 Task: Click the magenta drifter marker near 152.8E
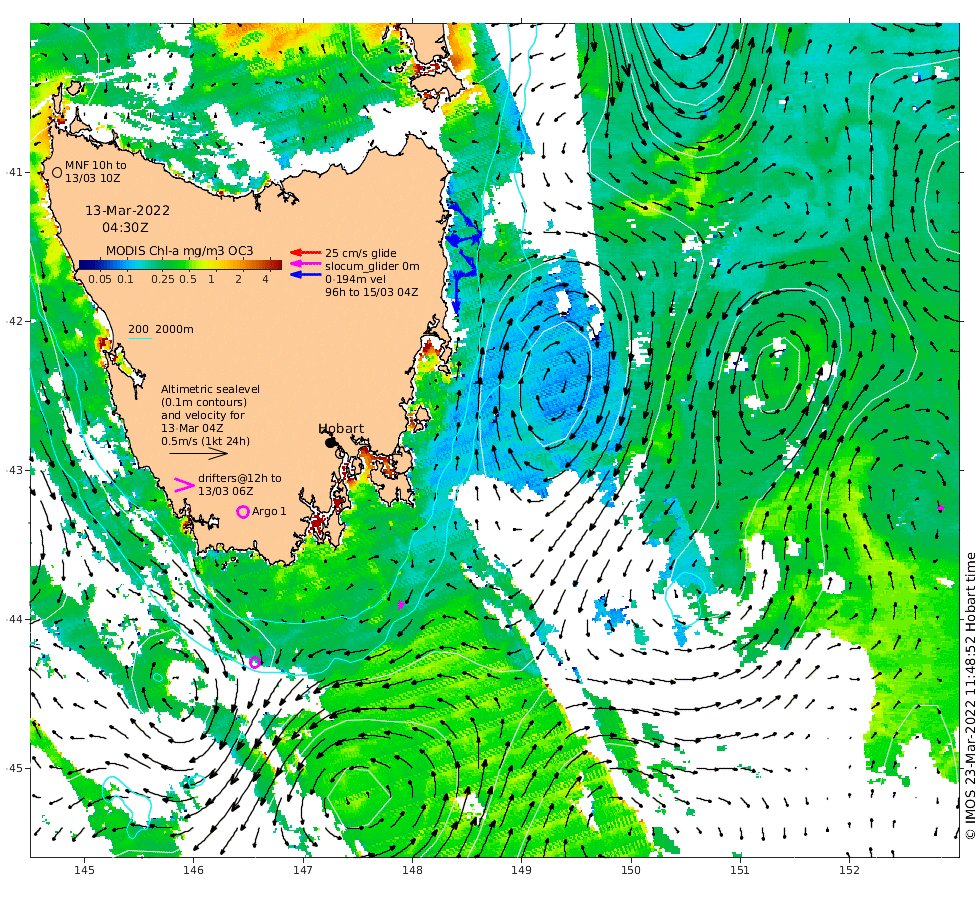(941, 508)
